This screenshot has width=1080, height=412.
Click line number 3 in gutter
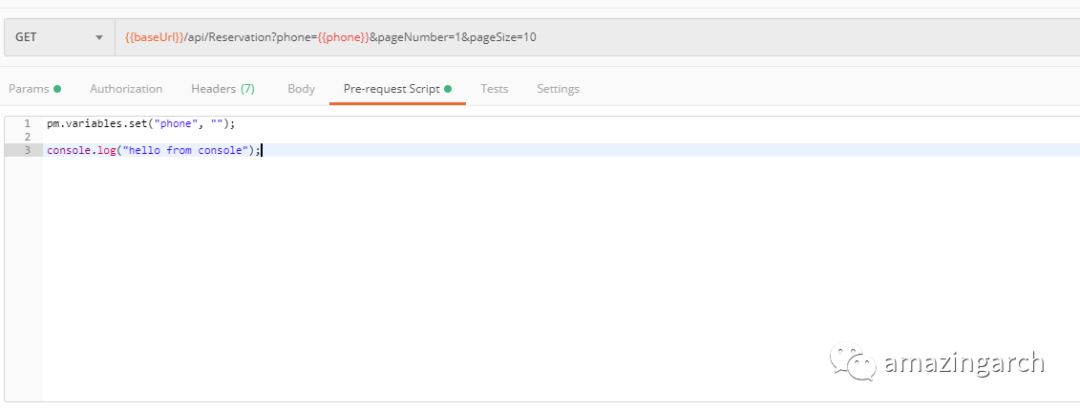[27, 150]
